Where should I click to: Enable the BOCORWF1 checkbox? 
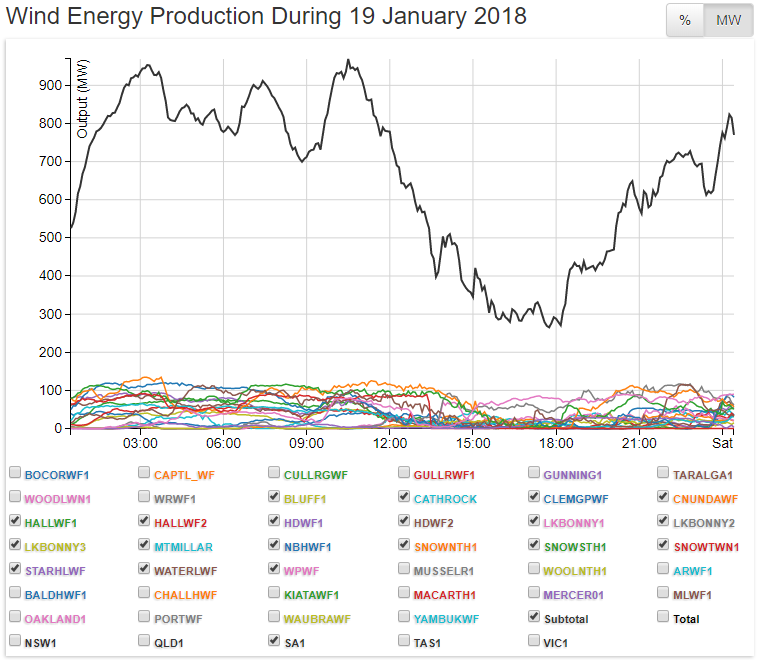click(15, 473)
